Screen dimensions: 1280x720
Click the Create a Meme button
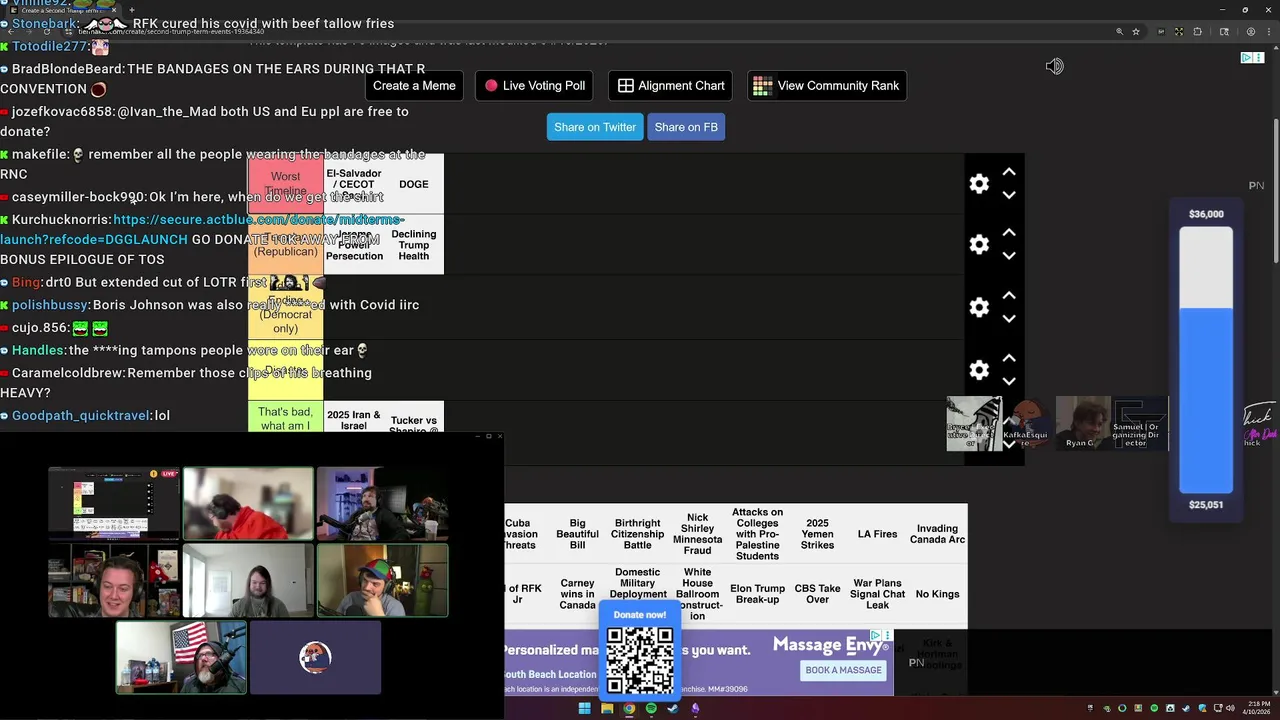[414, 86]
